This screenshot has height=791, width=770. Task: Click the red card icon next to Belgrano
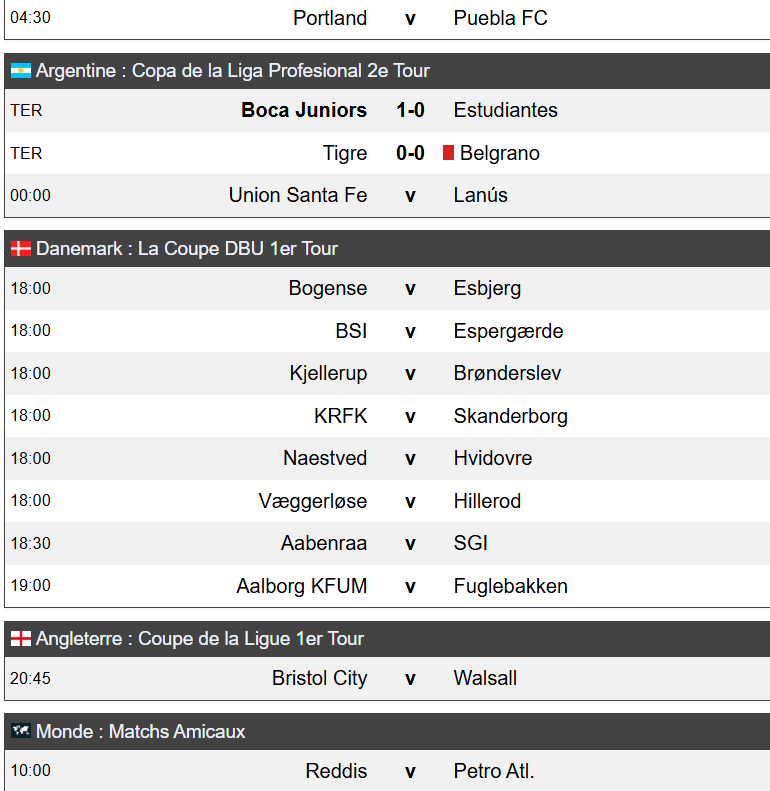[x=448, y=152]
